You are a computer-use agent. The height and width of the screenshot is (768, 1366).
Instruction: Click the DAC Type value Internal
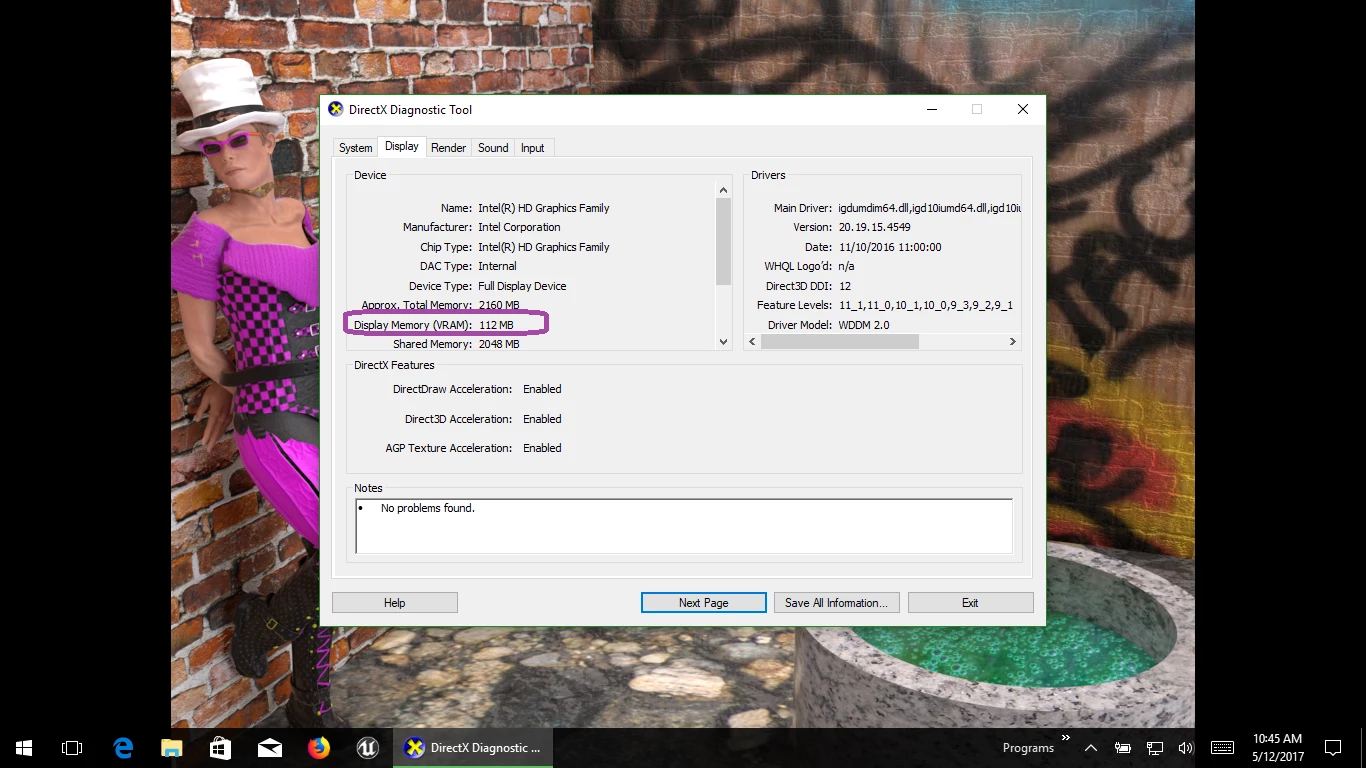click(x=497, y=266)
